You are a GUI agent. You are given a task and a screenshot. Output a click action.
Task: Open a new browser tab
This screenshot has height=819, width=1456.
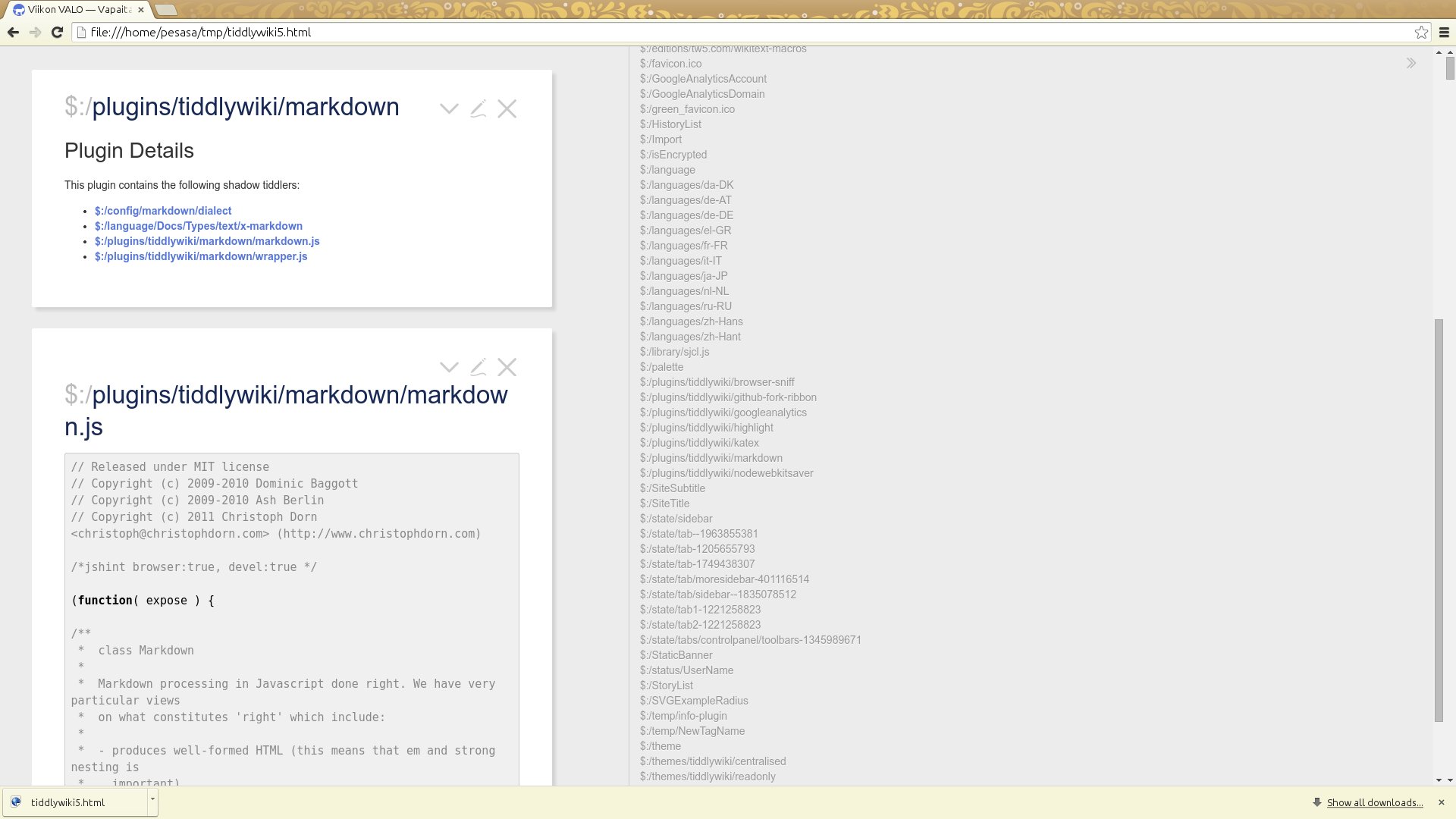click(x=165, y=10)
